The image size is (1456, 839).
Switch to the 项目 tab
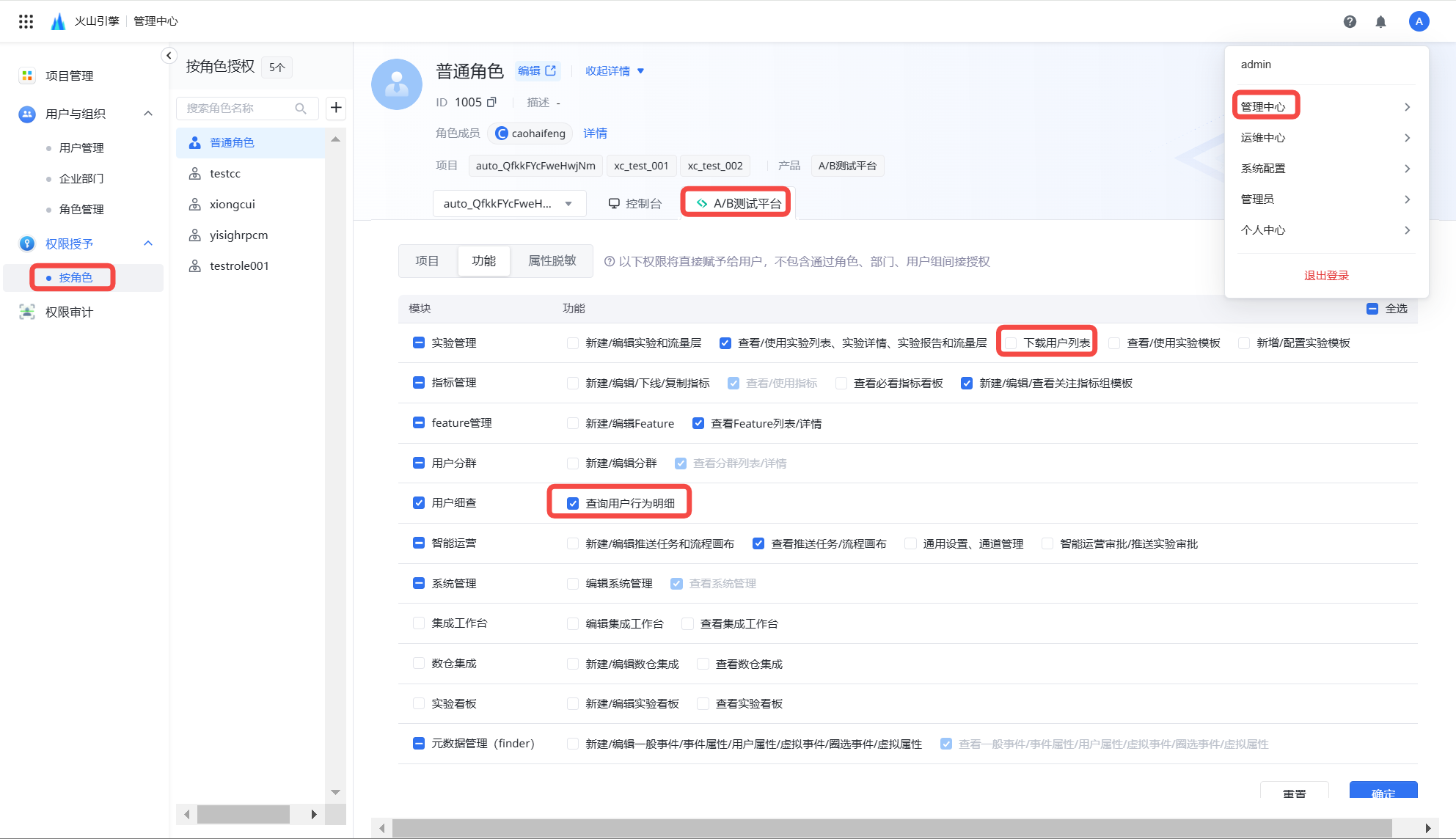coord(427,261)
